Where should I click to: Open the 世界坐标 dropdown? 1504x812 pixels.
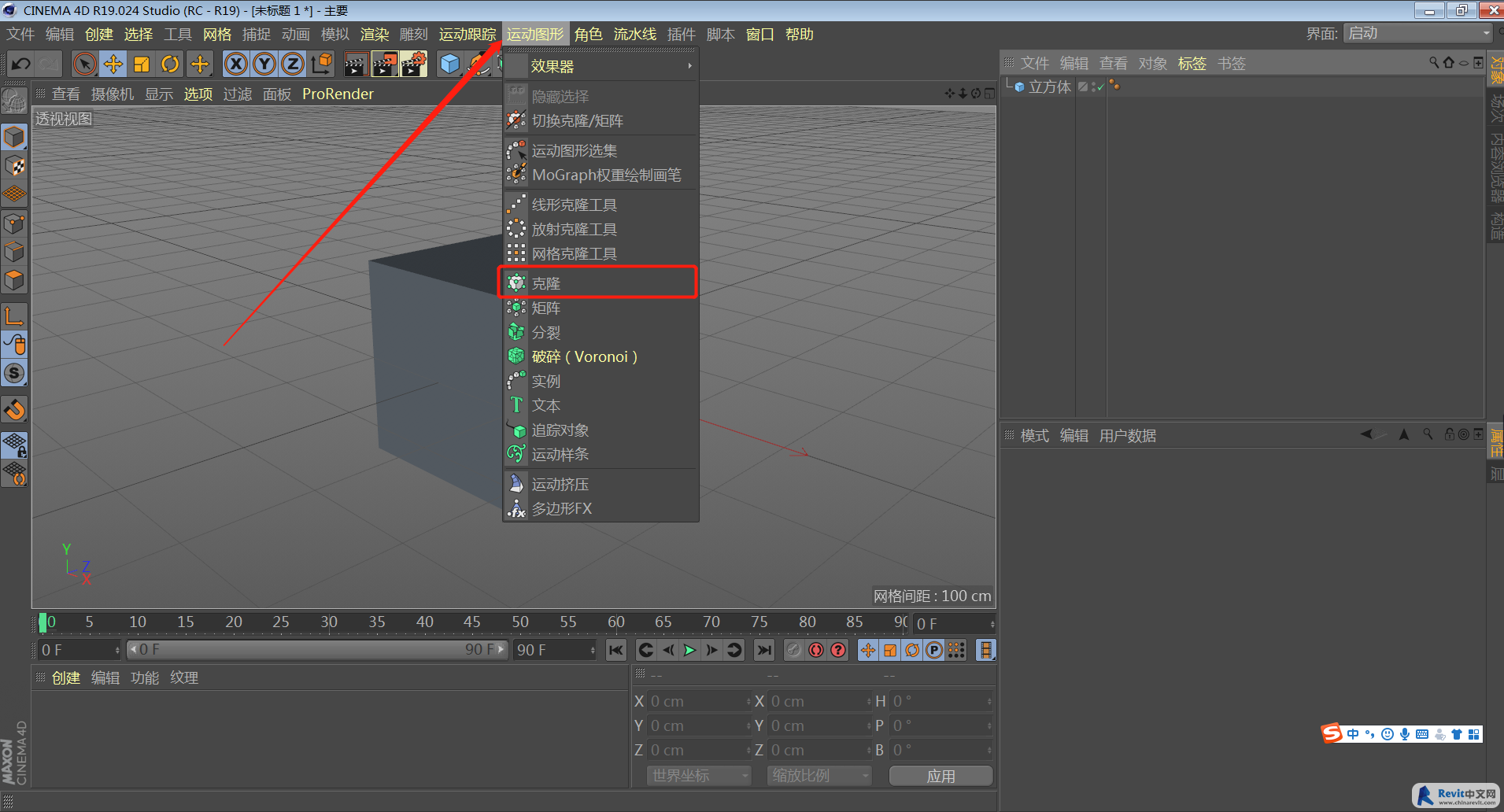(699, 776)
